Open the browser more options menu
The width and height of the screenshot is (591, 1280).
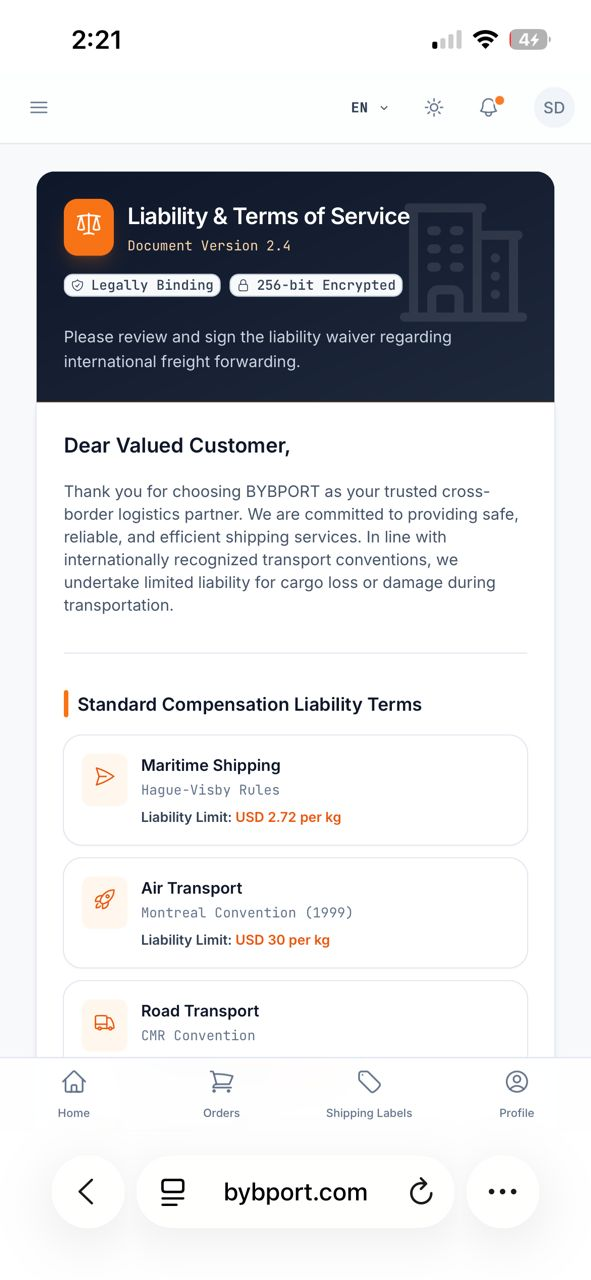click(502, 1192)
